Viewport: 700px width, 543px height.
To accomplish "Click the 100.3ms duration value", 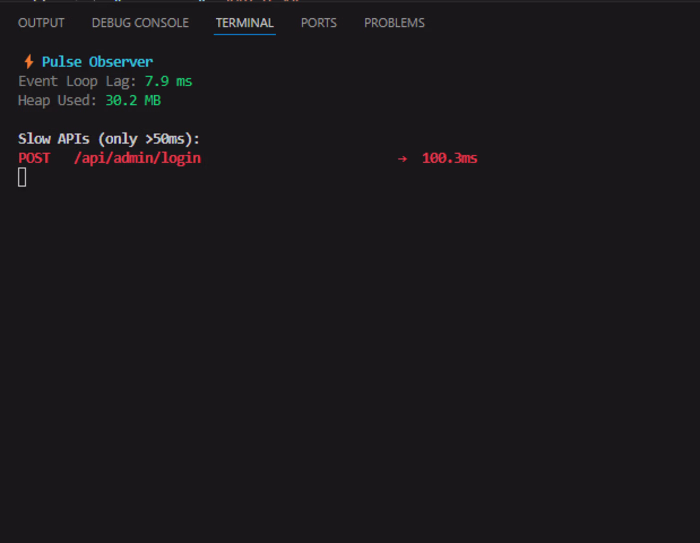I will click(x=450, y=158).
